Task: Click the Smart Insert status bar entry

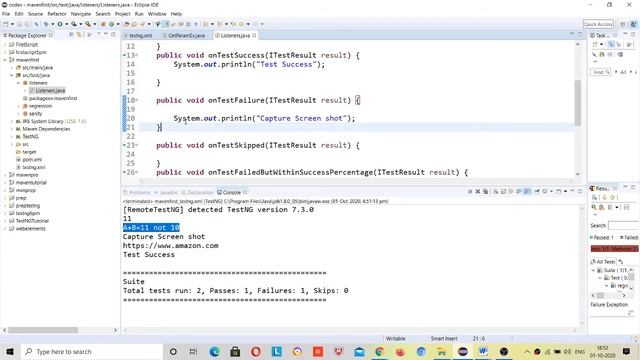Action: 444,338
